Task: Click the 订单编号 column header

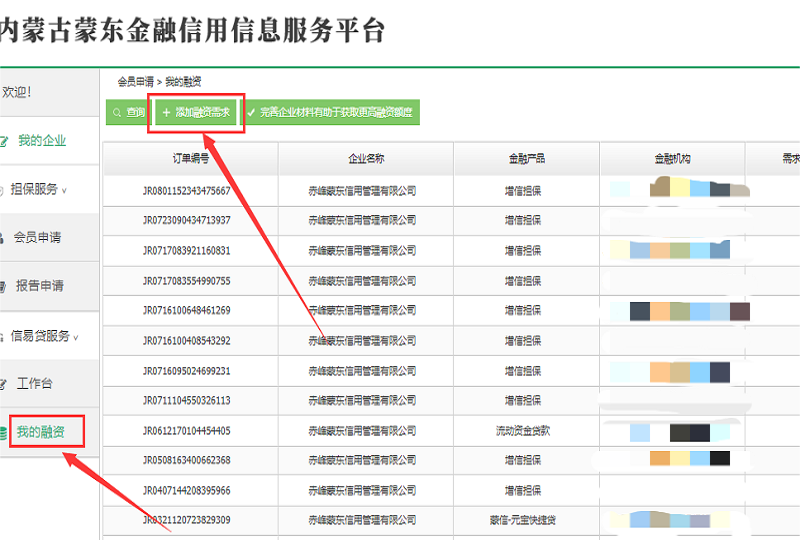Action: click(x=190, y=159)
